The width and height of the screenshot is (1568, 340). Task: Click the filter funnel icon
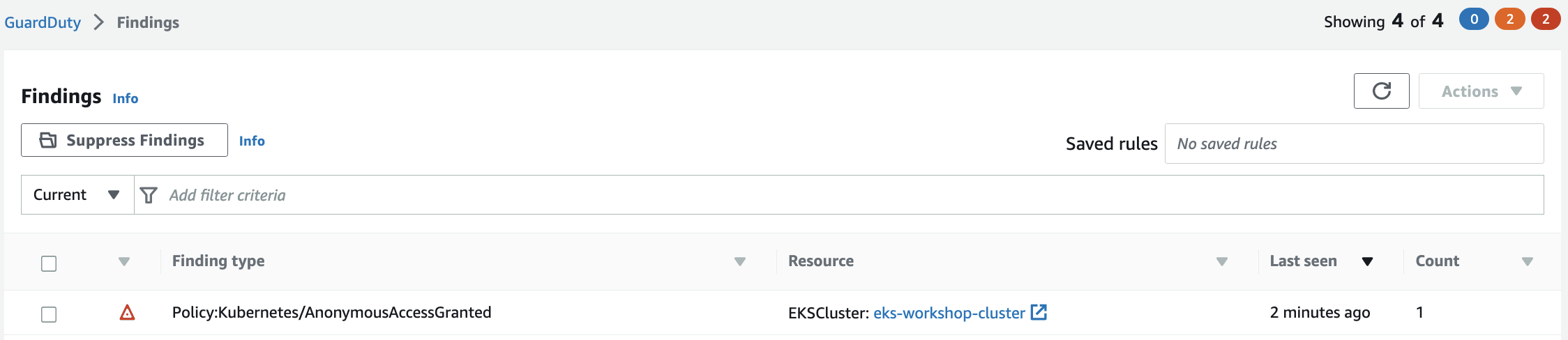[x=149, y=195]
